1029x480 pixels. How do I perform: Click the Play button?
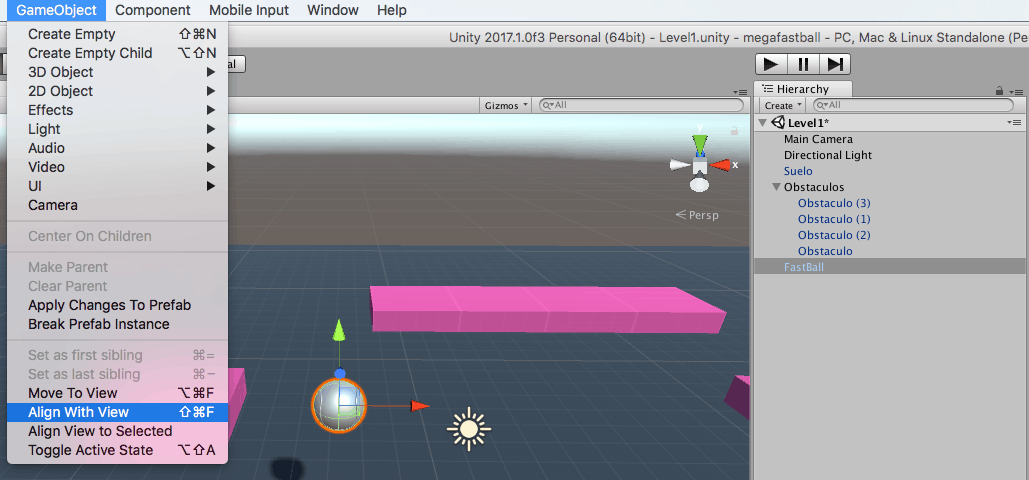(x=771, y=64)
